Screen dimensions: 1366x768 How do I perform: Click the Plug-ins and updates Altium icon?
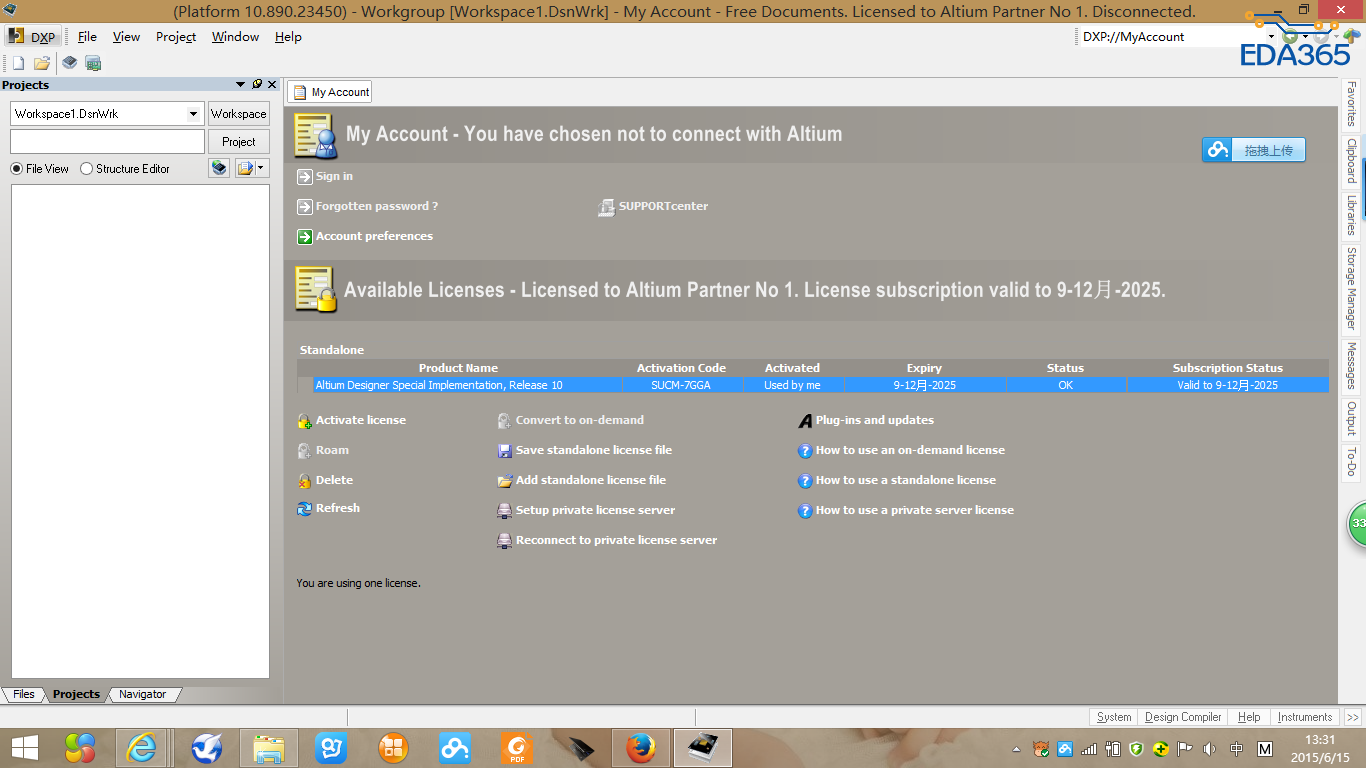click(805, 421)
